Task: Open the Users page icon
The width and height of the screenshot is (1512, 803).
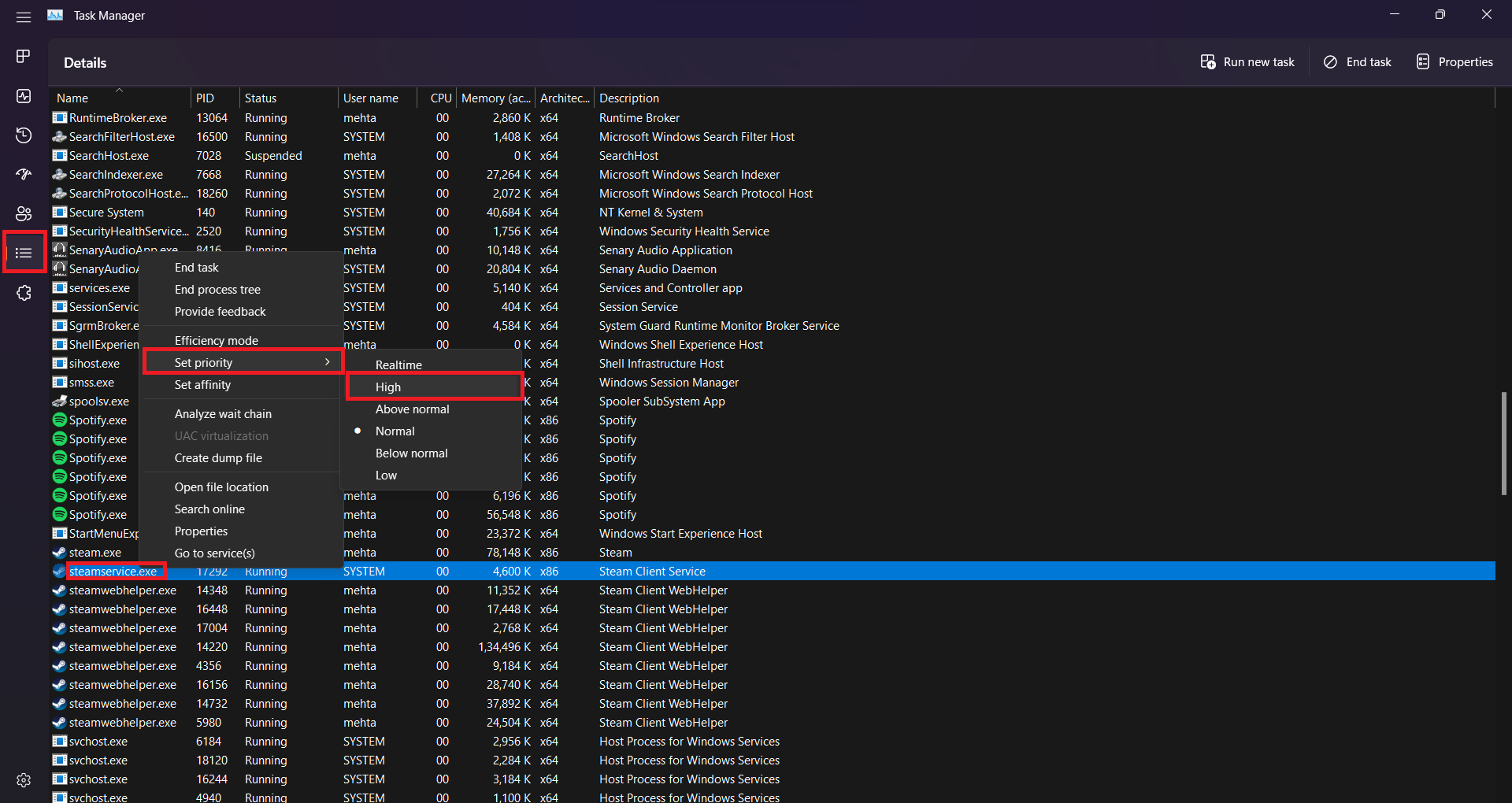Action: coord(24,213)
